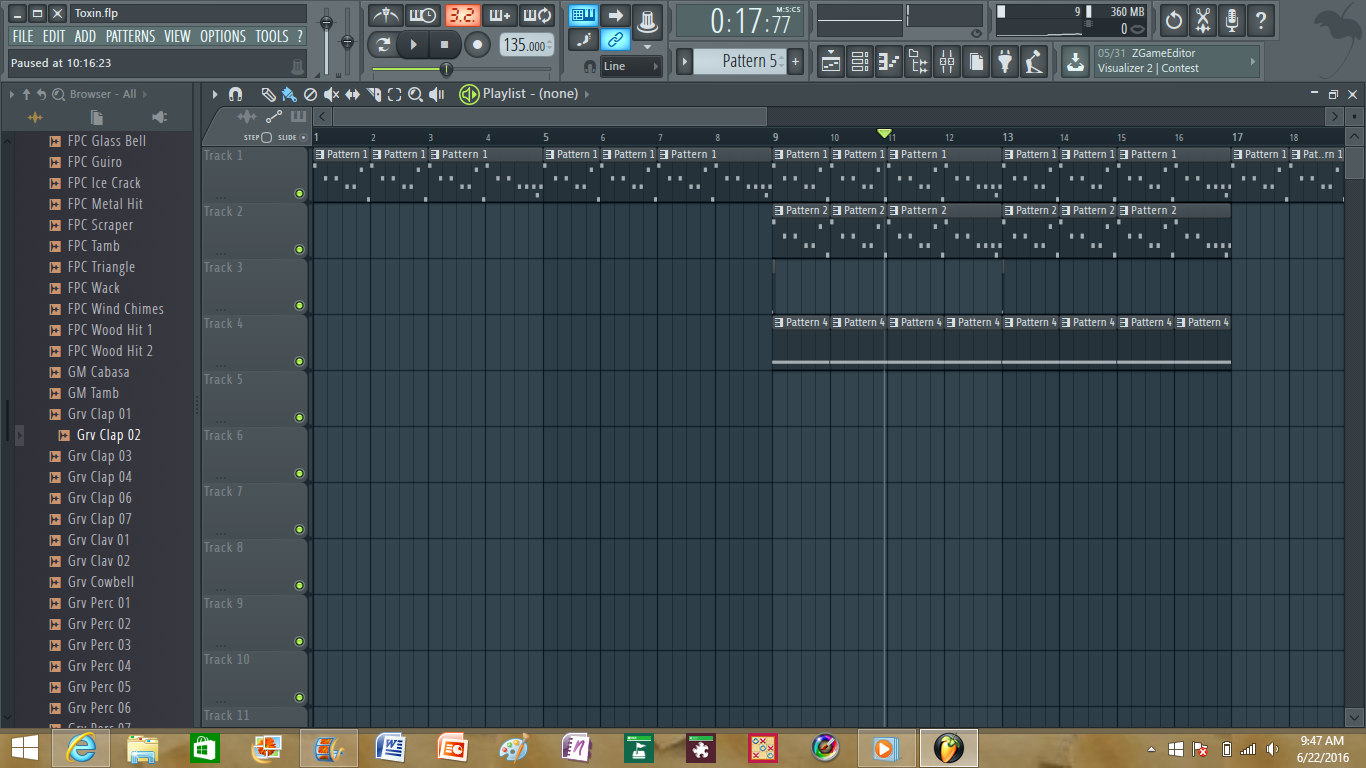This screenshot has width=1366, height=768.
Task: Stop playback with the stop button
Action: (x=445, y=44)
